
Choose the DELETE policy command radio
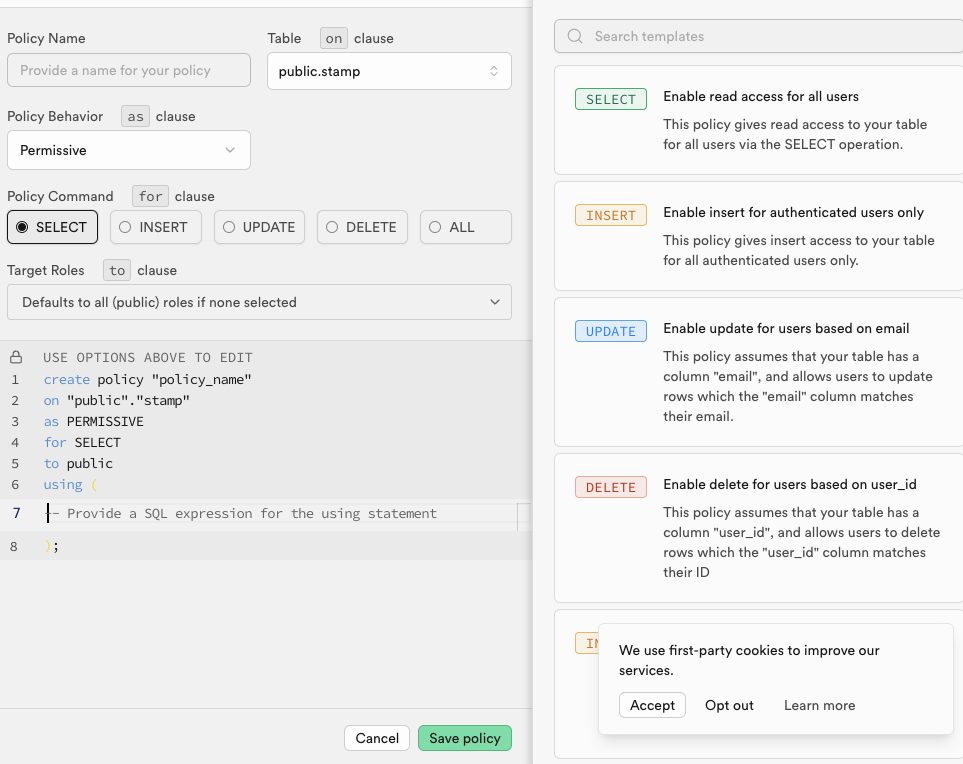pyautogui.click(x=362, y=227)
